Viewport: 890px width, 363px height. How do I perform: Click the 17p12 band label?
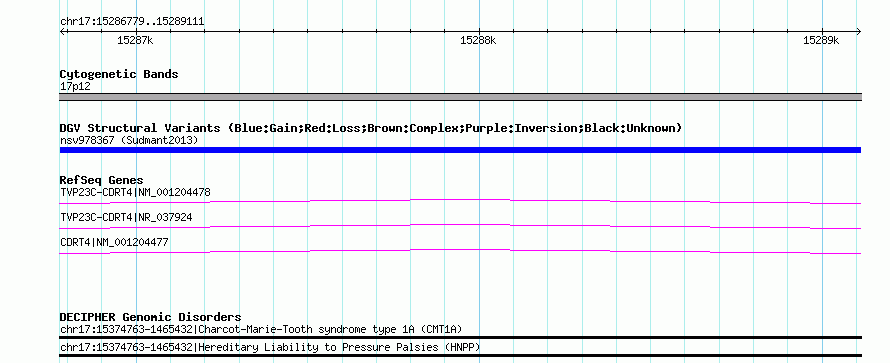click(x=75, y=87)
